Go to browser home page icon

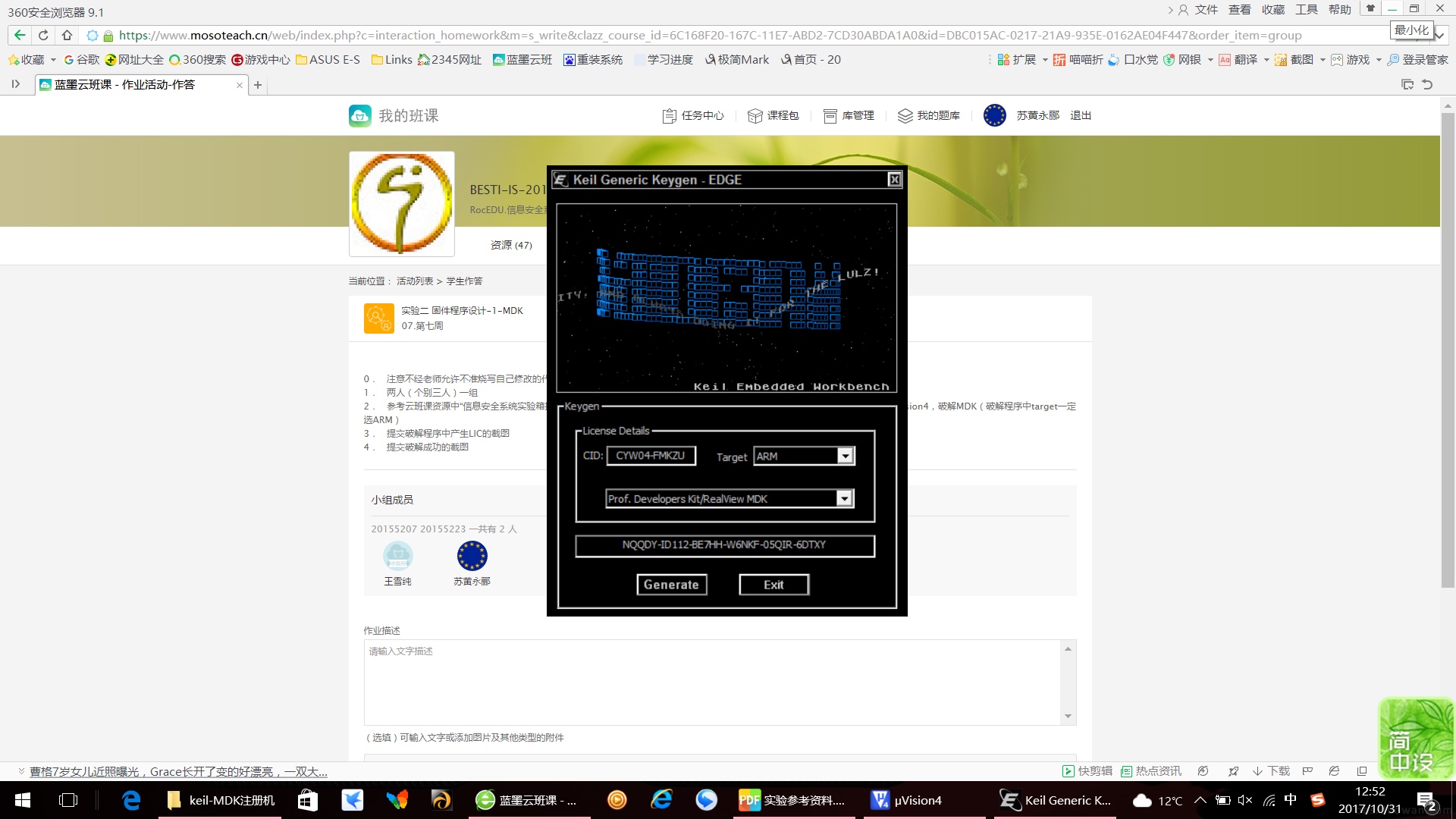(x=67, y=35)
